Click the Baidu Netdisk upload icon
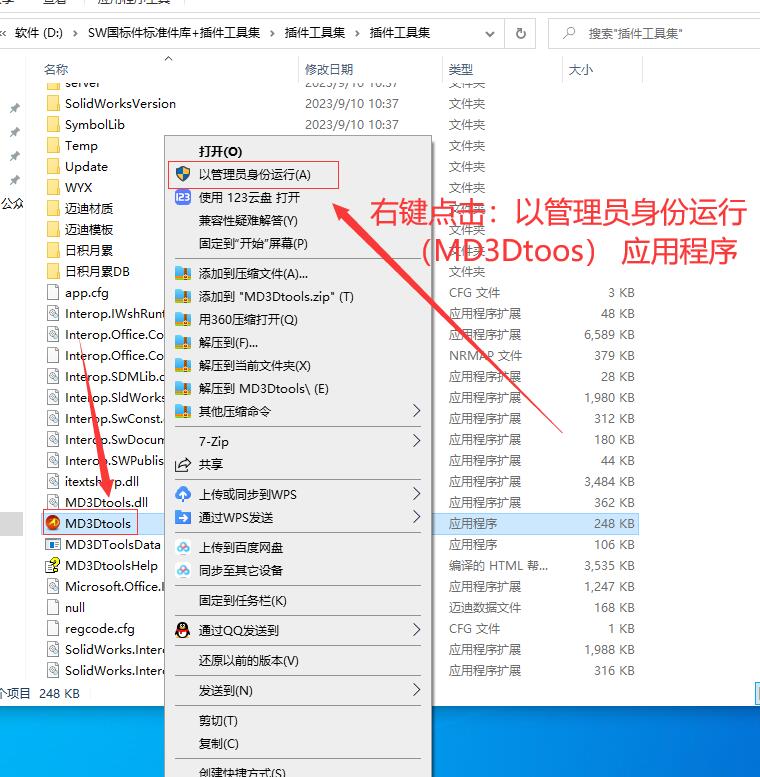Image resolution: width=760 pixels, height=777 pixels. pyautogui.click(x=182, y=548)
